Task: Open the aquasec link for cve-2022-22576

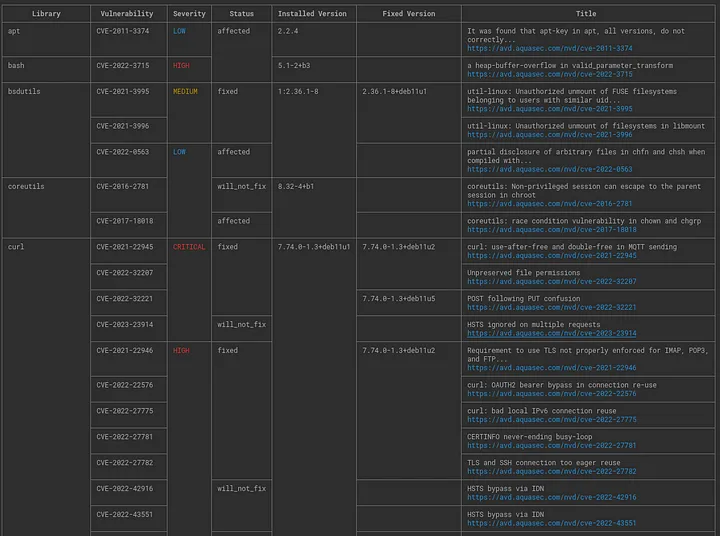Action: (551, 394)
